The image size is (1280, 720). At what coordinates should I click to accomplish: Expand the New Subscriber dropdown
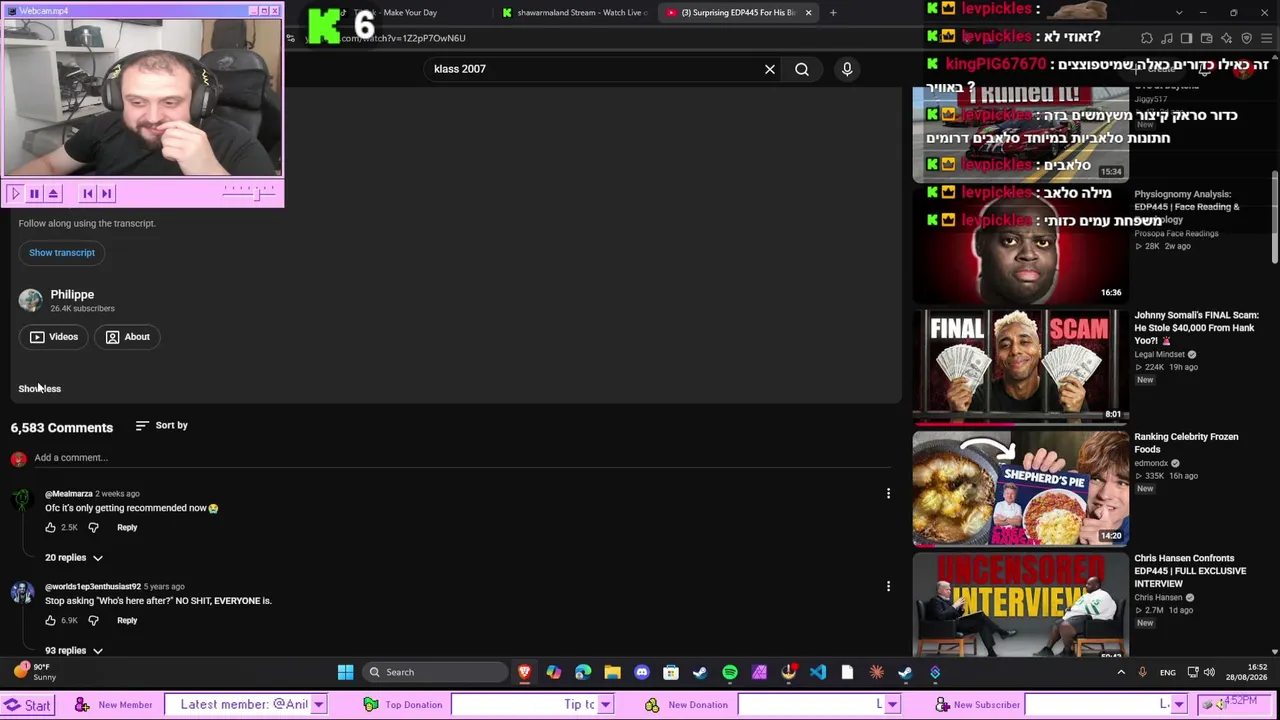tap(1179, 705)
